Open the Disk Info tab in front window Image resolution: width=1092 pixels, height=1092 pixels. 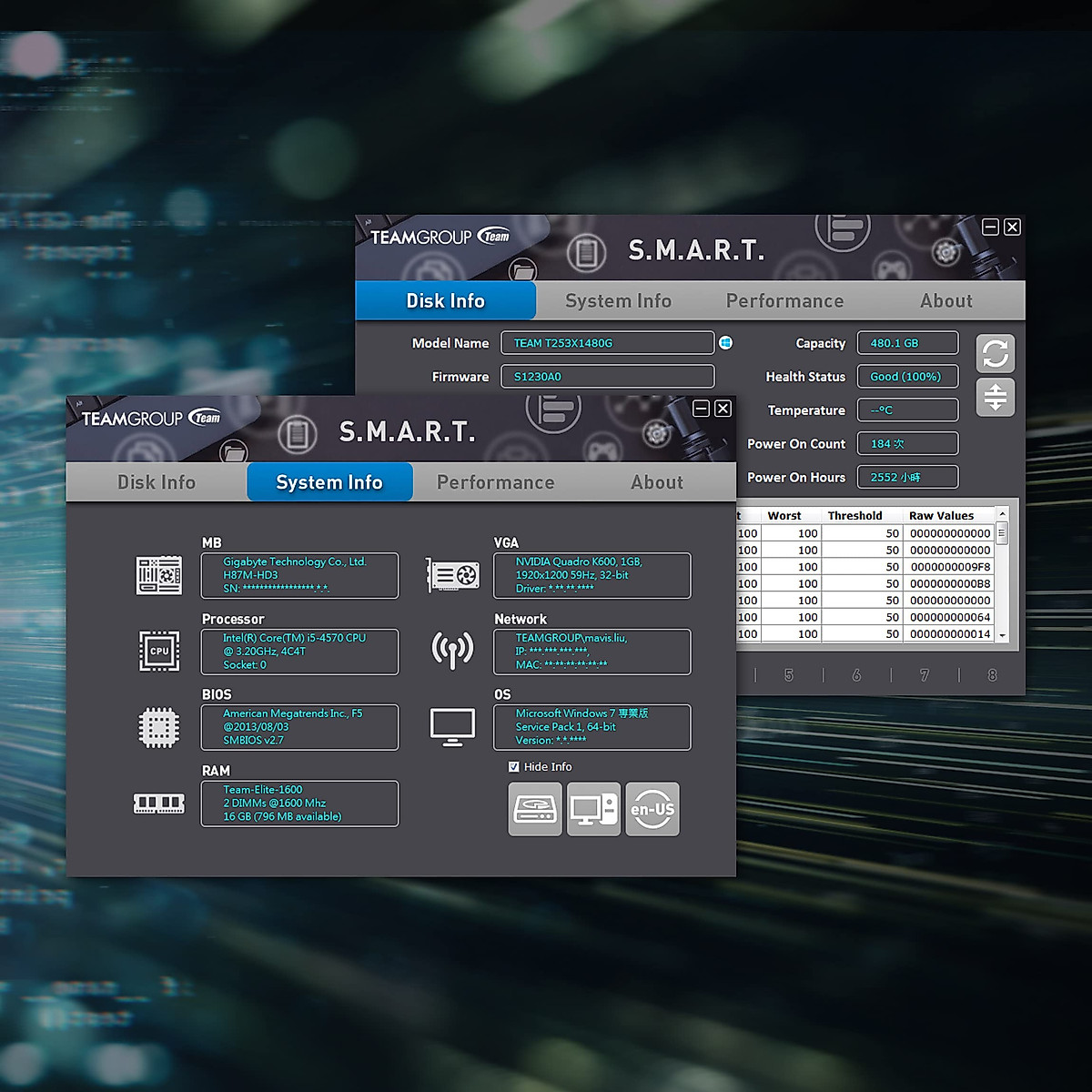coord(157,482)
